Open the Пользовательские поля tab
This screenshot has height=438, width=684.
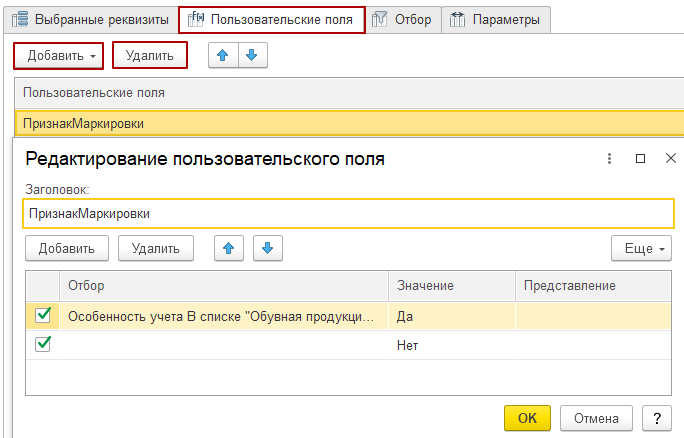click(x=272, y=20)
